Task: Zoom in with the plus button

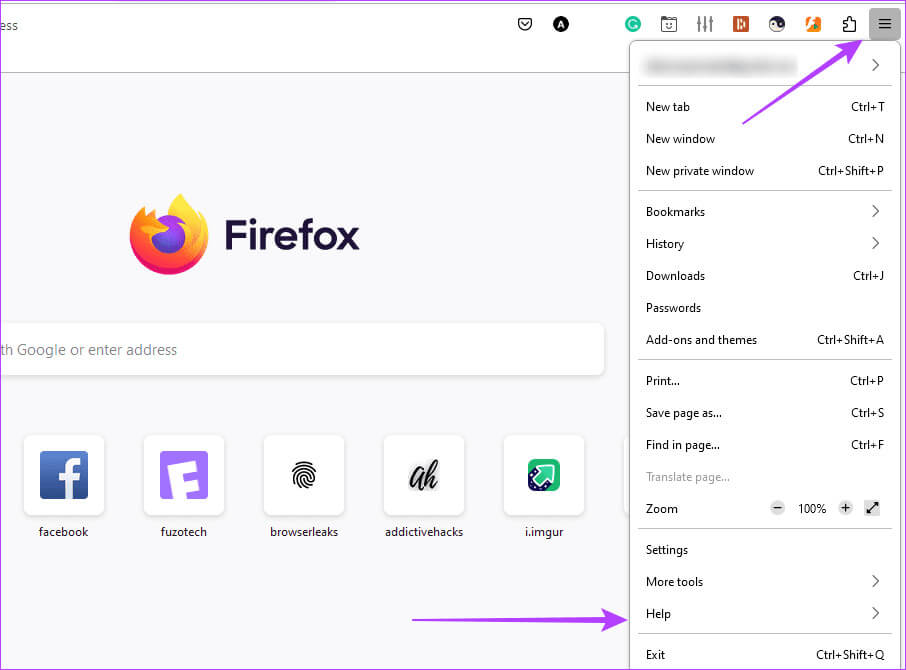Action: click(845, 508)
